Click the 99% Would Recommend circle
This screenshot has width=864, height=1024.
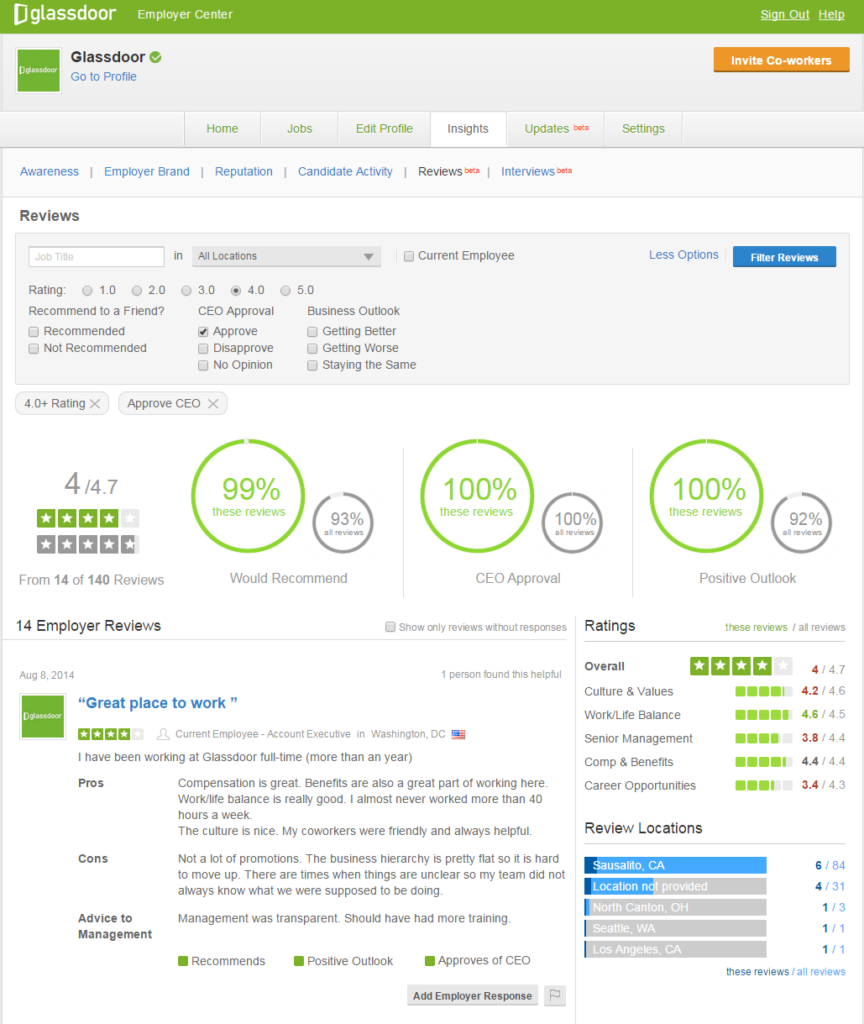coord(248,496)
